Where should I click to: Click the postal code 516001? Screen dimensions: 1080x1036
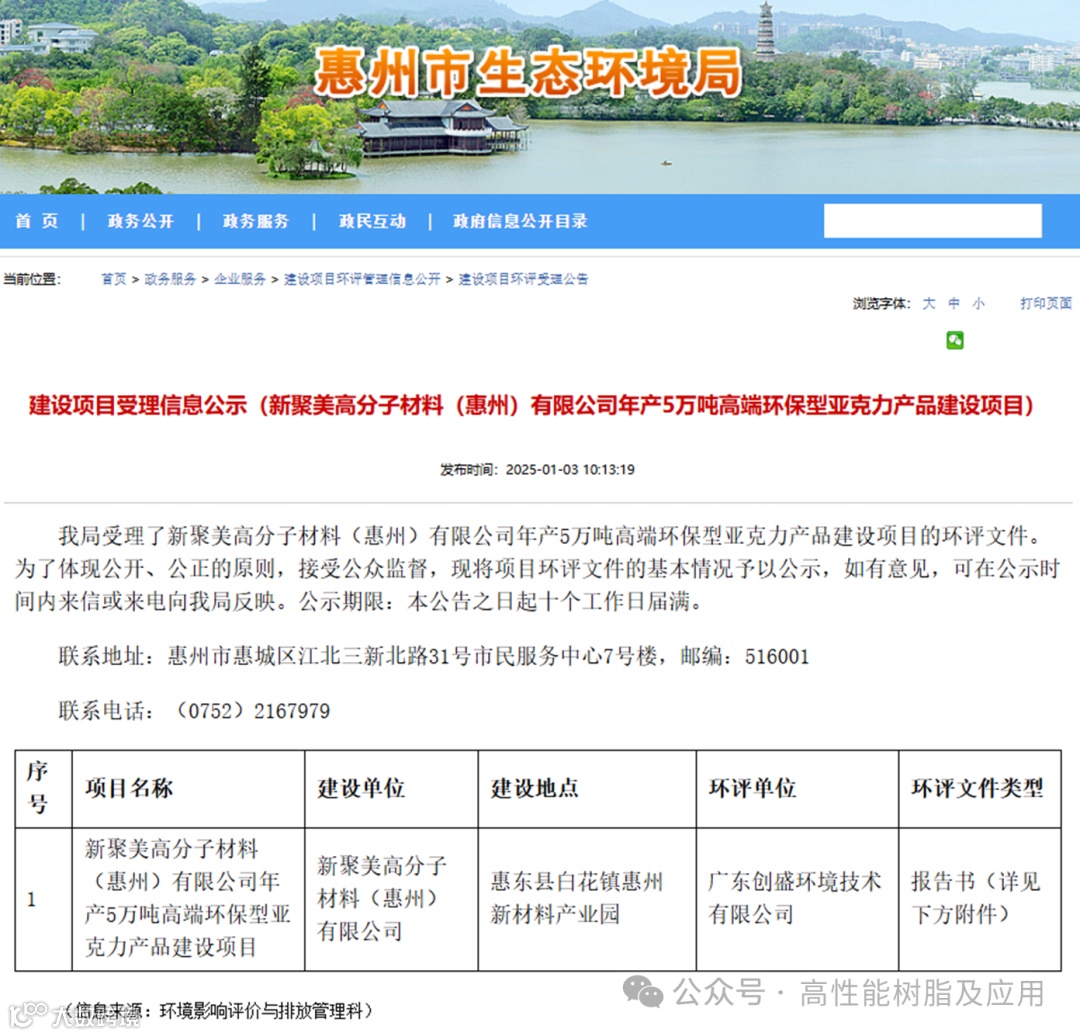tap(777, 656)
